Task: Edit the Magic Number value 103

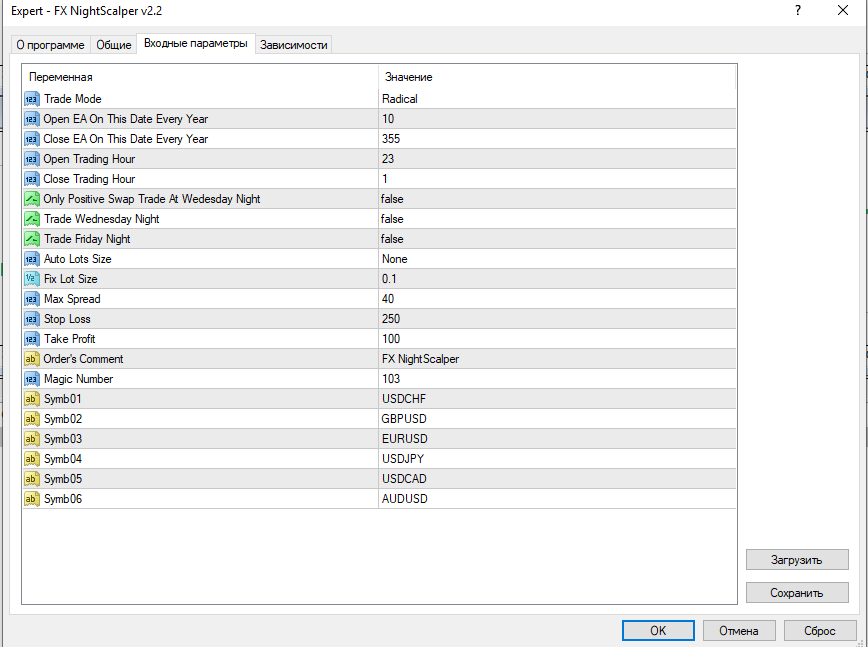Action: (x=391, y=379)
